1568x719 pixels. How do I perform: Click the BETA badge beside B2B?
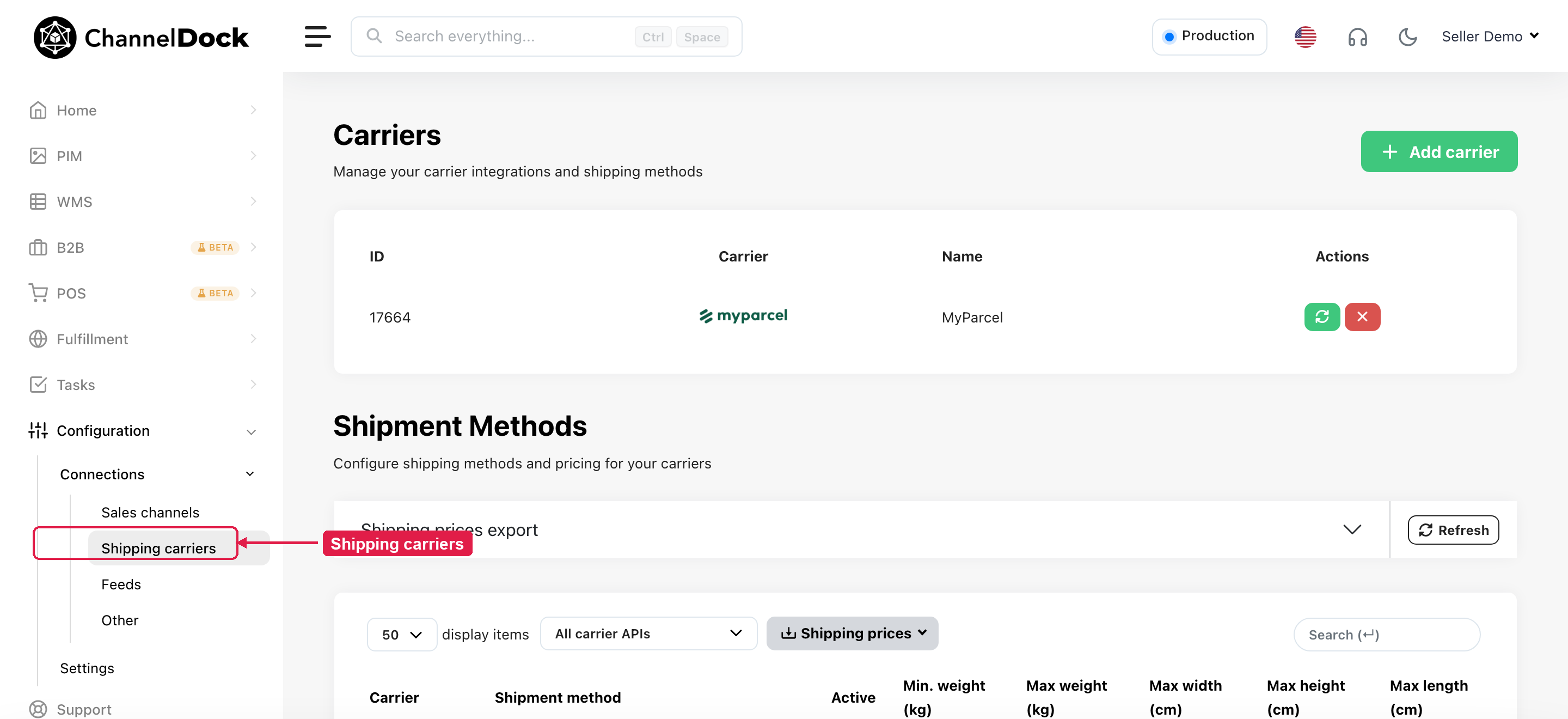tap(216, 247)
